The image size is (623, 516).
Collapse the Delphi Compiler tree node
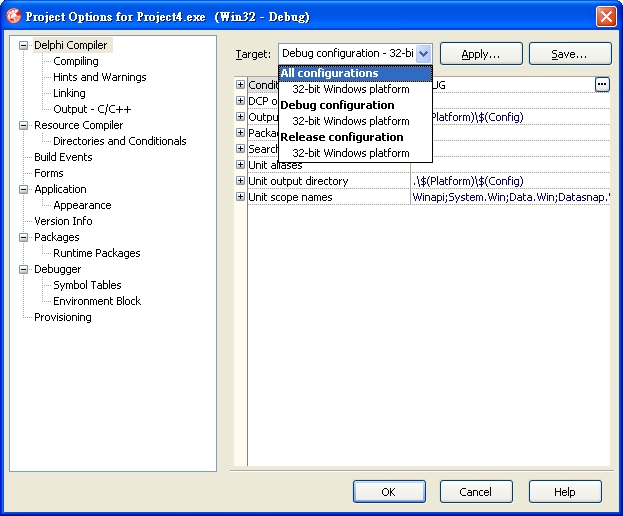[x=23, y=45]
